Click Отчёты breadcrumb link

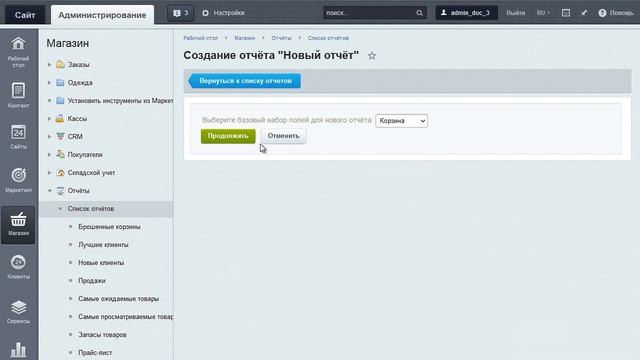[281, 38]
